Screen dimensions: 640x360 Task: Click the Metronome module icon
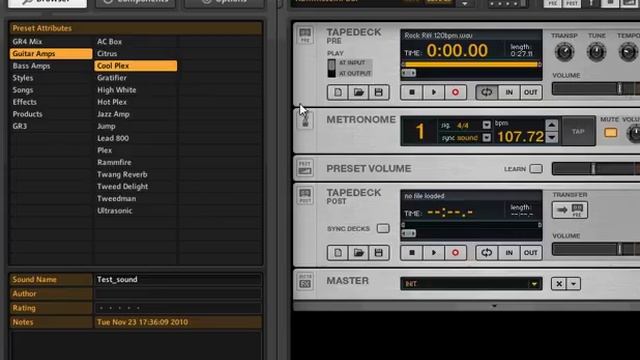coord(305,120)
